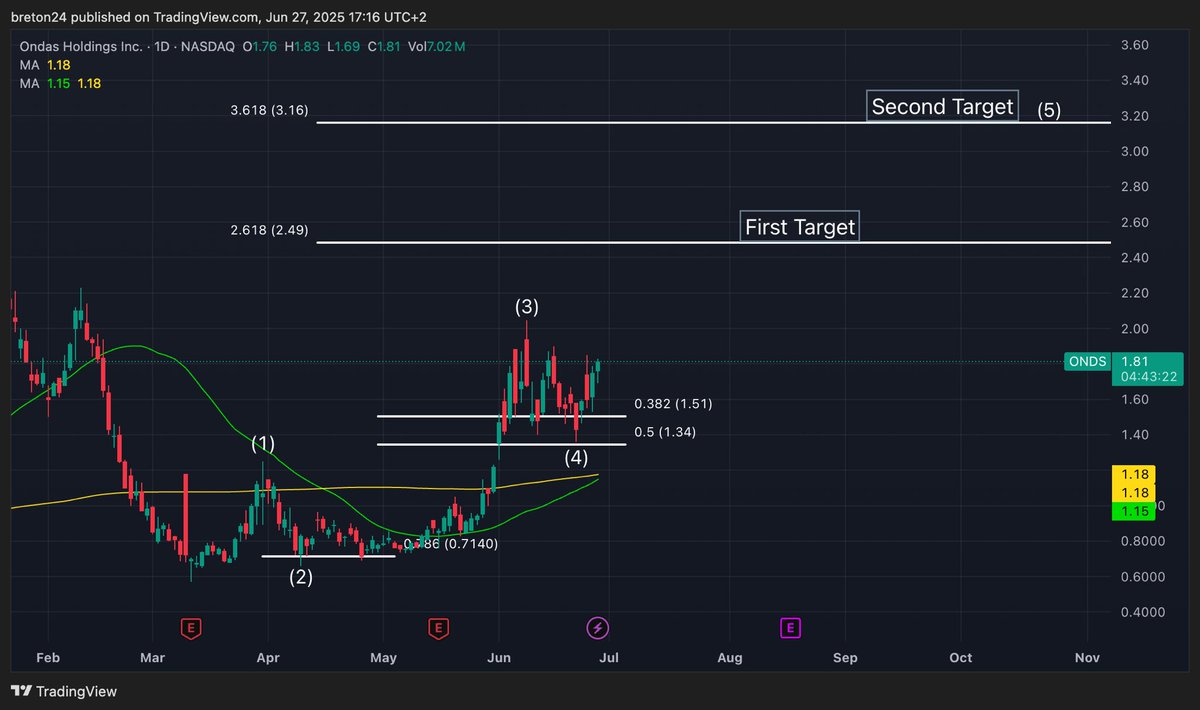Click the 0.382 (1.51) retracement label
Image resolution: width=1200 pixels, height=710 pixels.
pyautogui.click(x=672, y=404)
